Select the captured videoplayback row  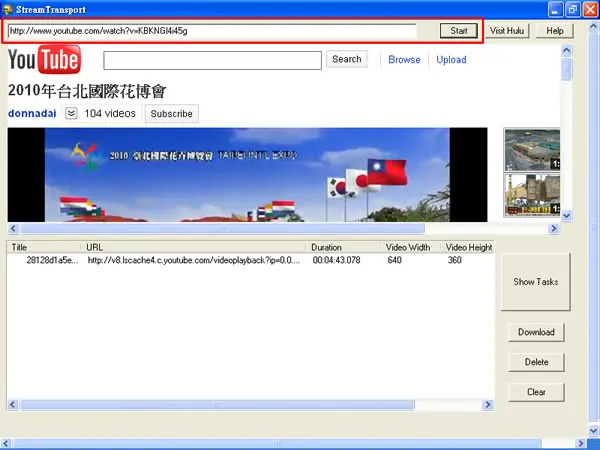250,260
